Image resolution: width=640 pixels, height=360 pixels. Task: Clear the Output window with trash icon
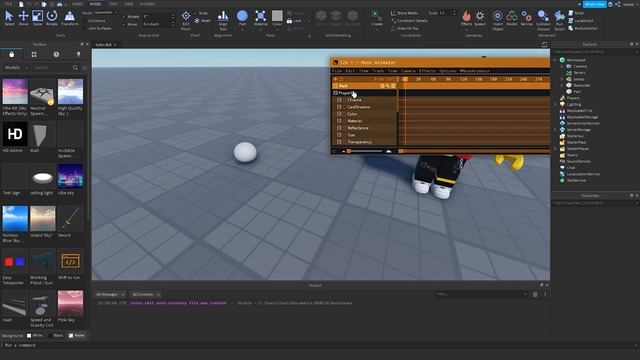(x=535, y=294)
